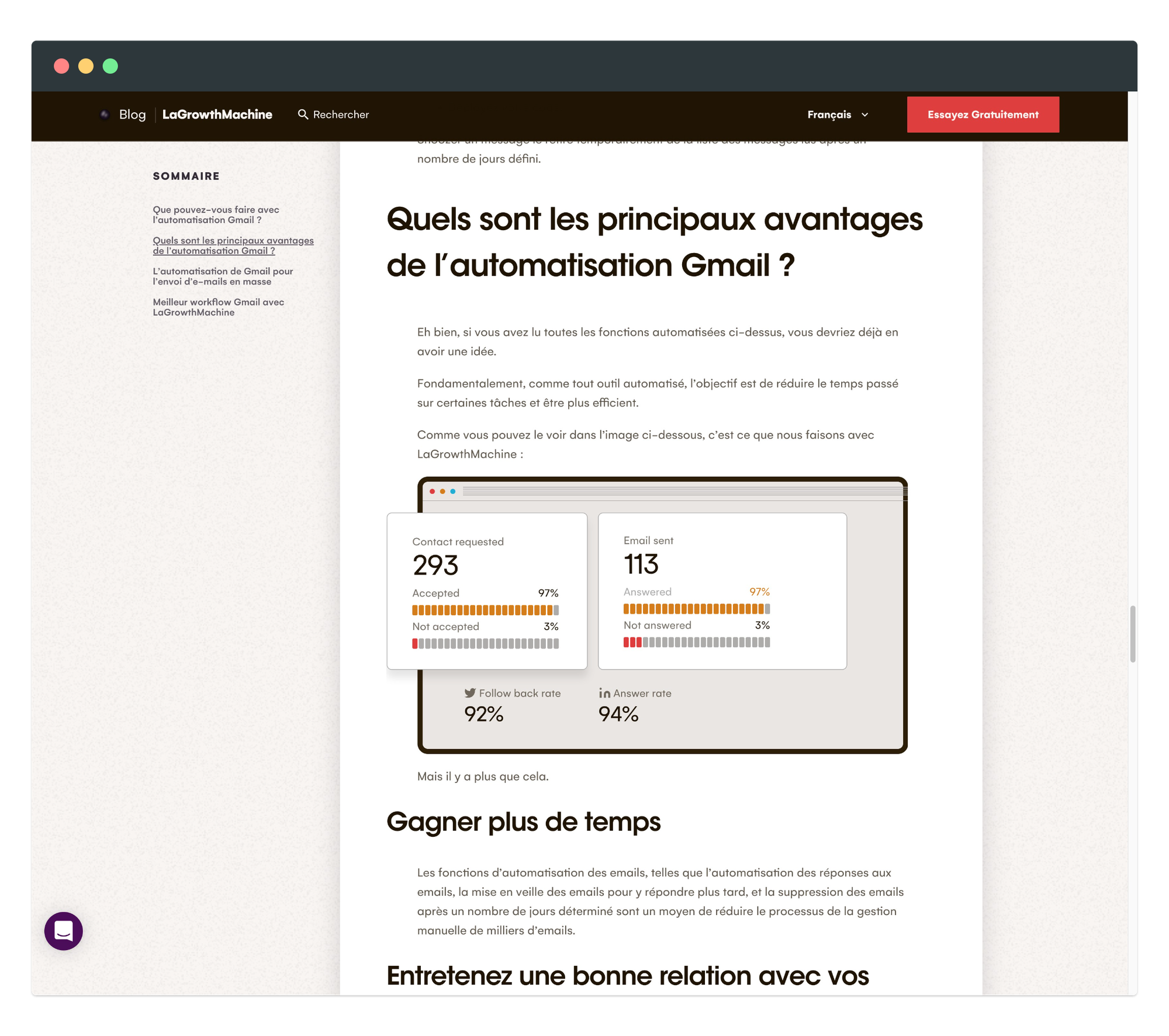Click the search magnifier icon
The height and width of the screenshot is (1036, 1169).
[x=303, y=115]
